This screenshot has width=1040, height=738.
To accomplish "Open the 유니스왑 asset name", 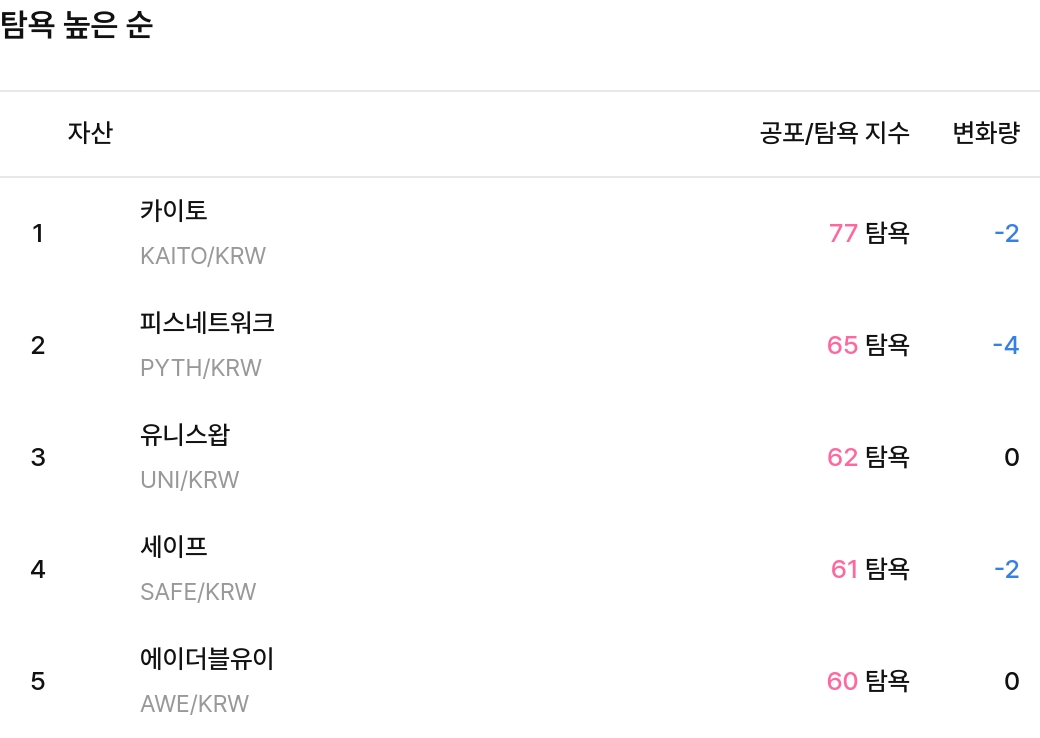I will pos(185,435).
